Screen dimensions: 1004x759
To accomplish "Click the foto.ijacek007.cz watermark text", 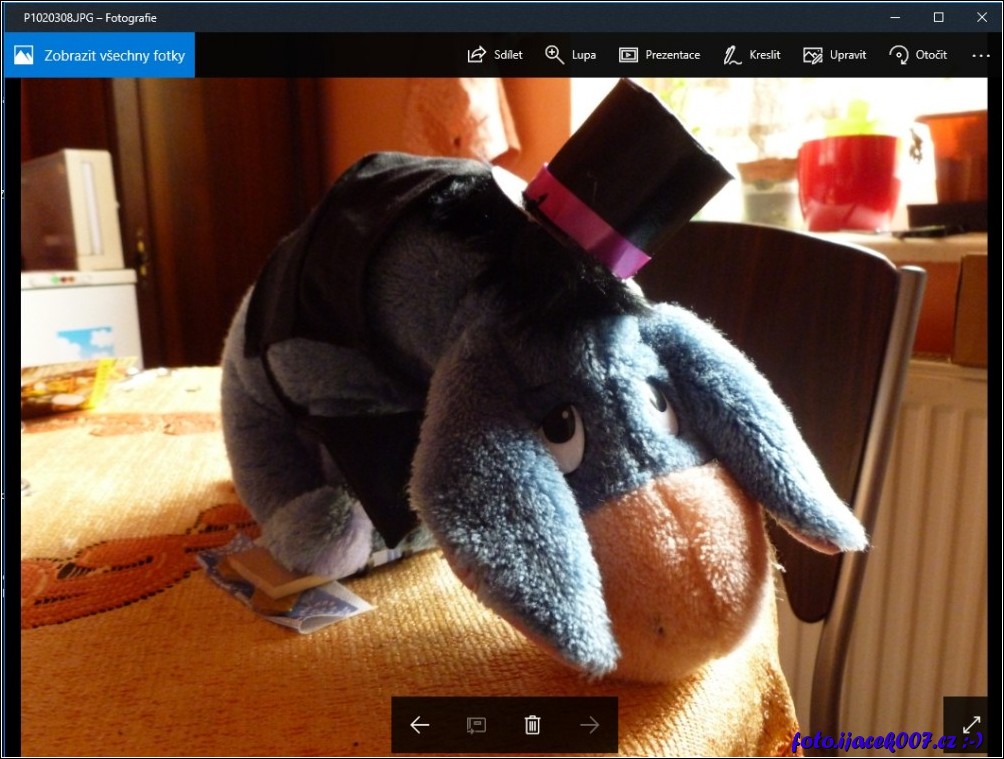I will tap(886, 741).
